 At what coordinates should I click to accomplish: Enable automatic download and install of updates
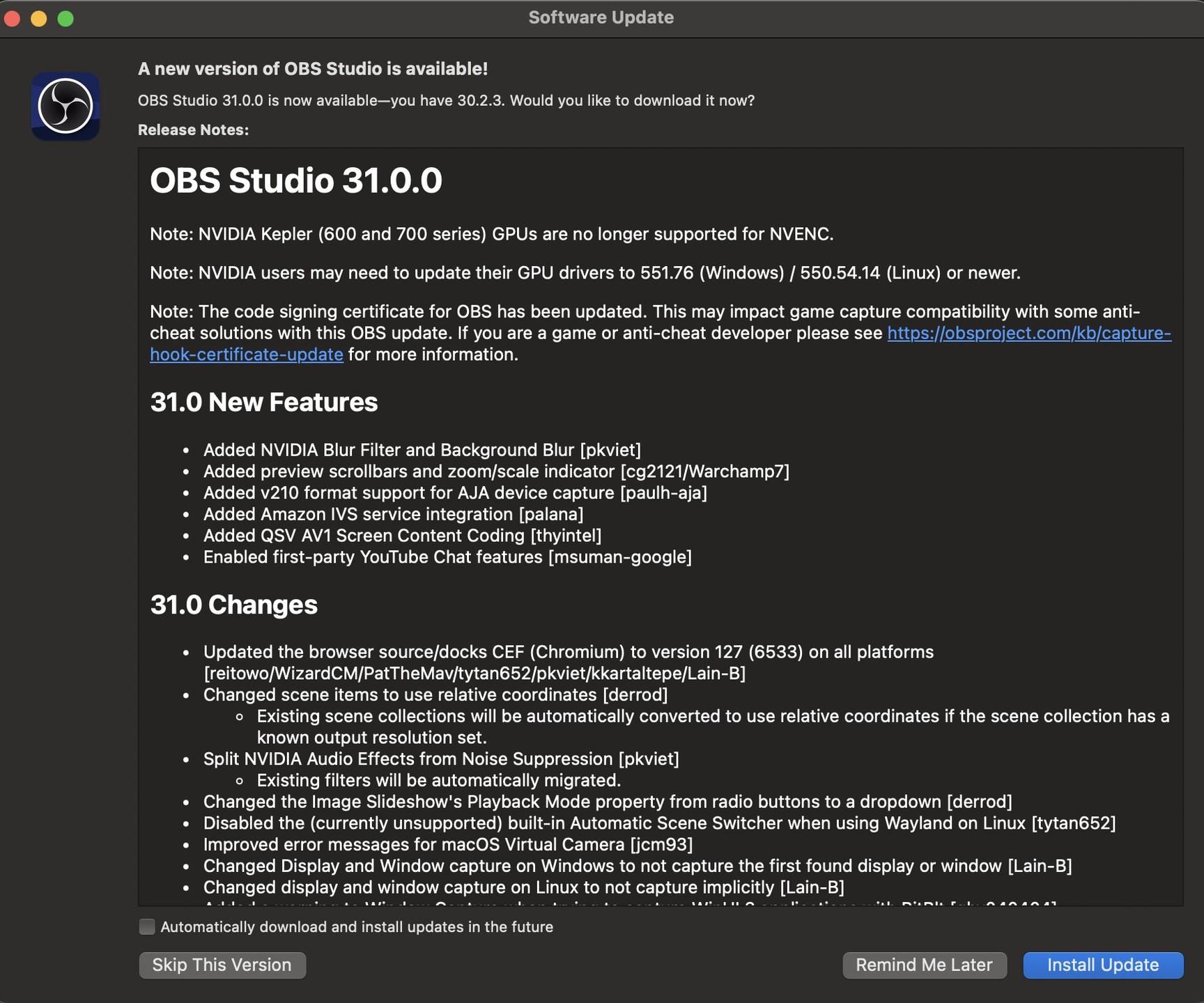[147, 926]
